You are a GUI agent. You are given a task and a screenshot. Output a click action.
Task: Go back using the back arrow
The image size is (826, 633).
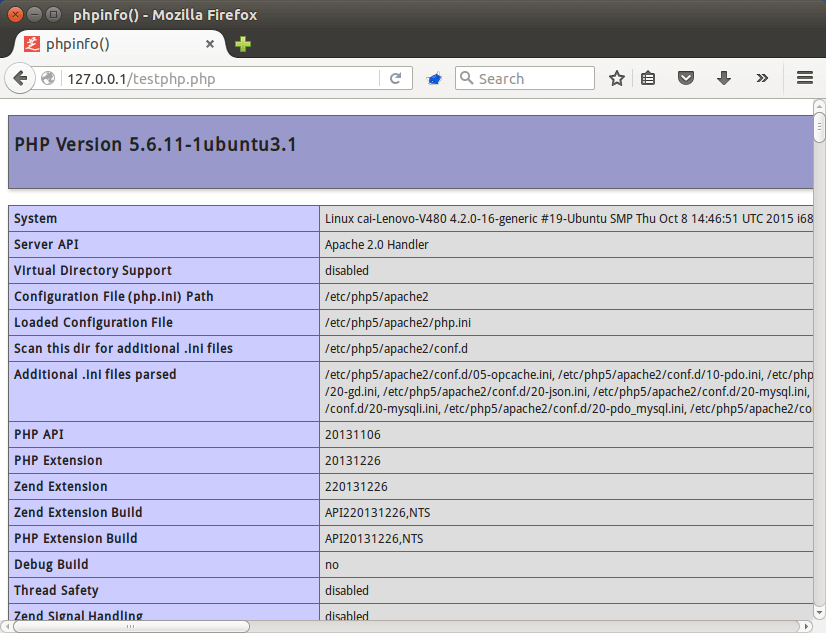pyautogui.click(x=20, y=78)
